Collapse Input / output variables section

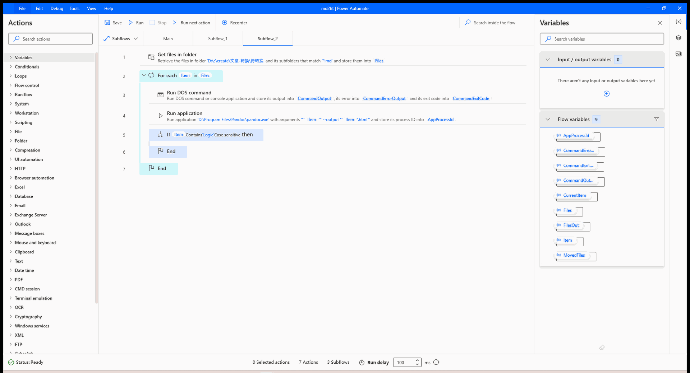(548, 59)
